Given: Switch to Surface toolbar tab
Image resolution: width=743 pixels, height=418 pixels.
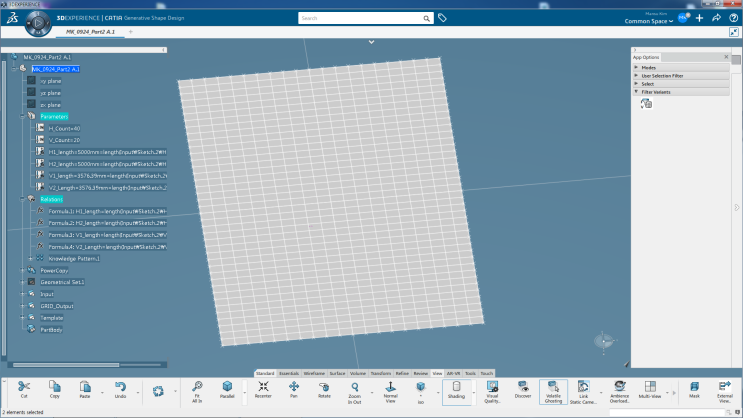Looking at the screenshot, I should click(337, 373).
